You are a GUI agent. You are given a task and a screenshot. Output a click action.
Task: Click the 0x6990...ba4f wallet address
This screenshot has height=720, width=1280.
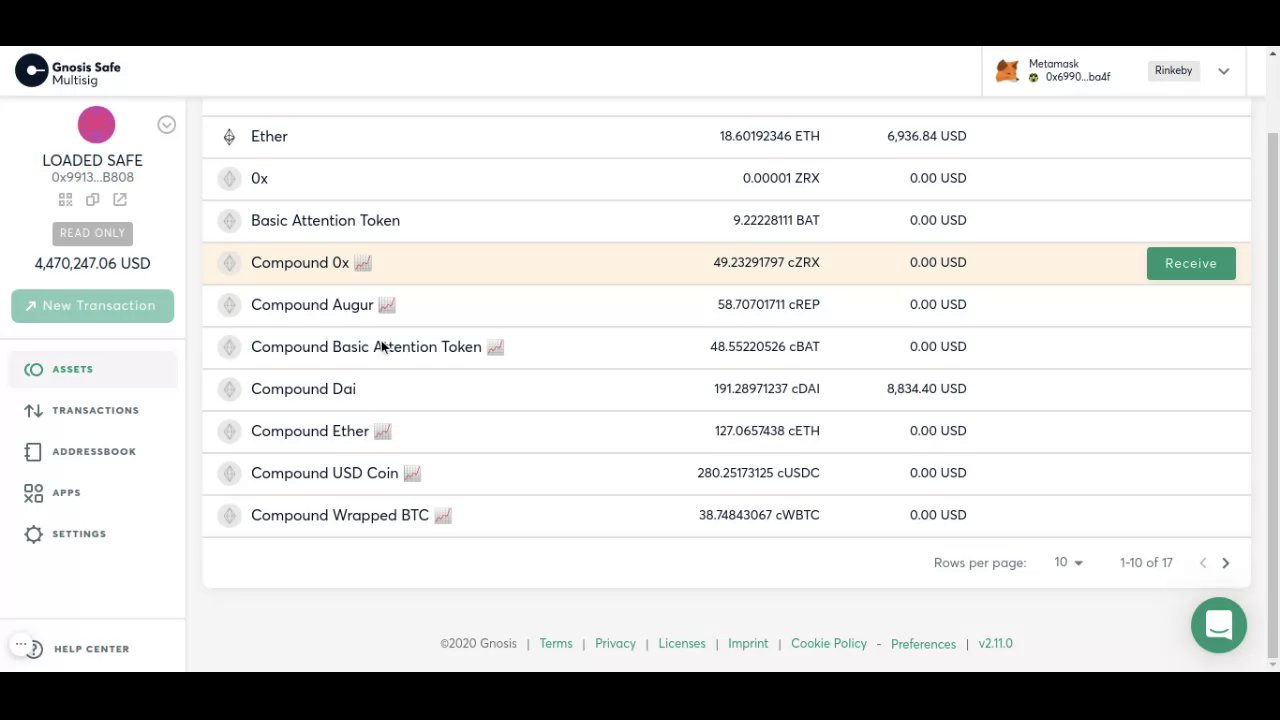(x=1078, y=77)
